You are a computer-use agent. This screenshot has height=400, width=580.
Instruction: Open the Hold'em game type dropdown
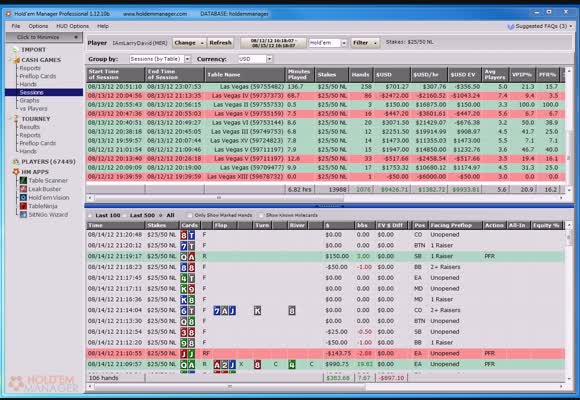[x=344, y=43]
